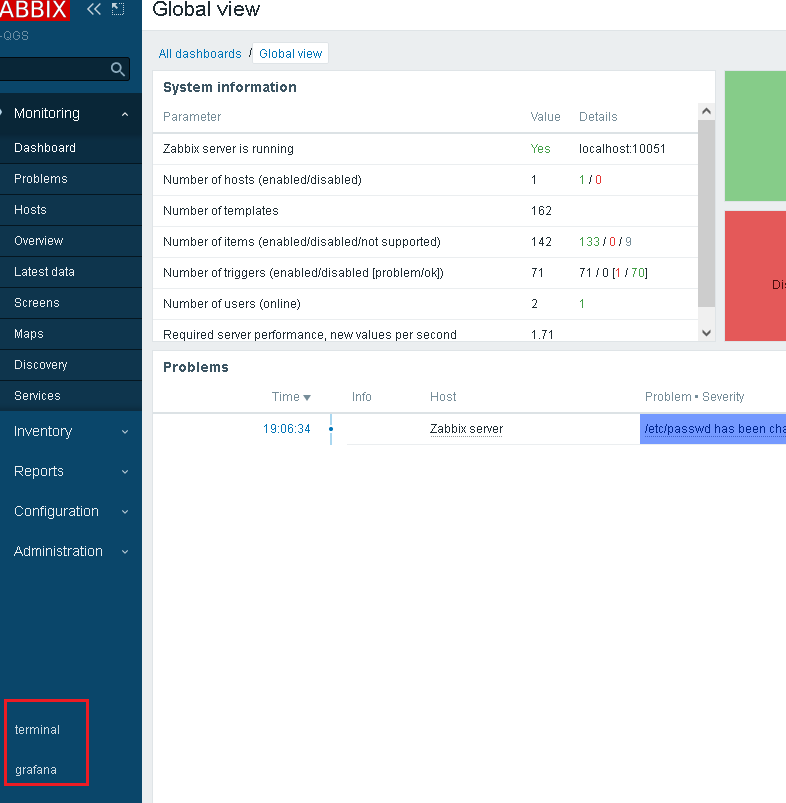Viewport: 786px width, 803px height.
Task: Expand the Administration section
Action: [x=71, y=551]
